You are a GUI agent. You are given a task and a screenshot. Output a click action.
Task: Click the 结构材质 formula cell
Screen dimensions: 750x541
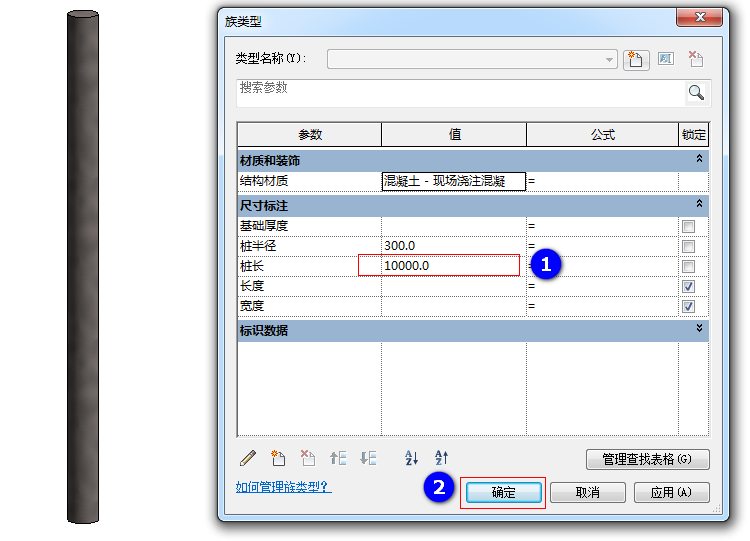pyautogui.click(x=603, y=181)
